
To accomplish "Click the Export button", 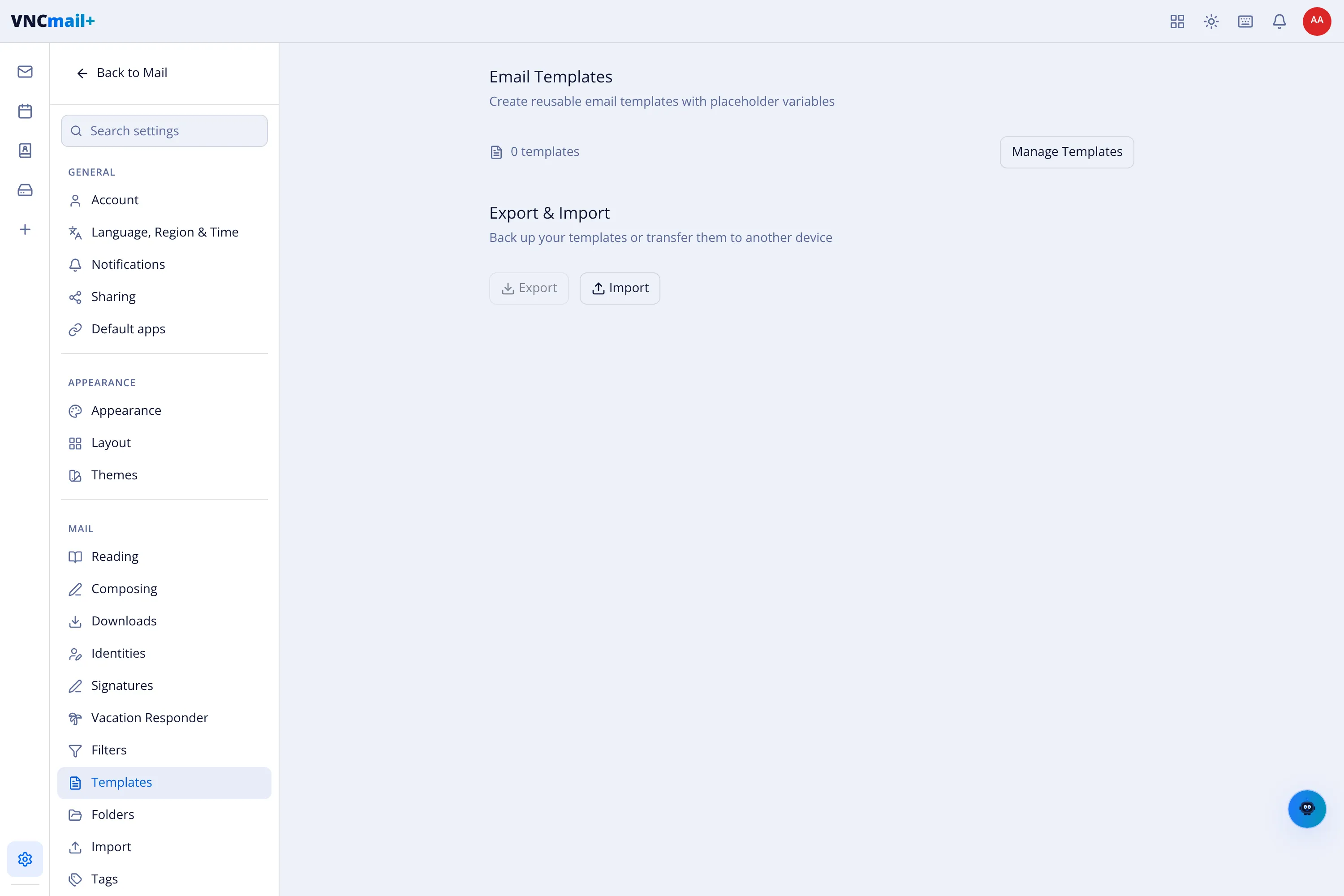I will 529,289.
